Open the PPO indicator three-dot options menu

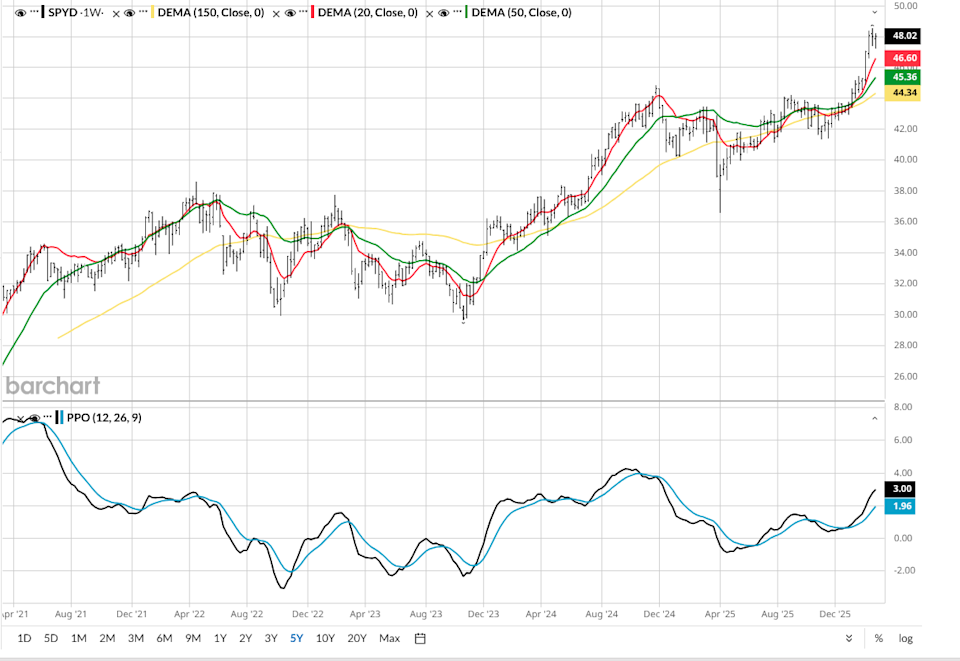tap(48, 418)
